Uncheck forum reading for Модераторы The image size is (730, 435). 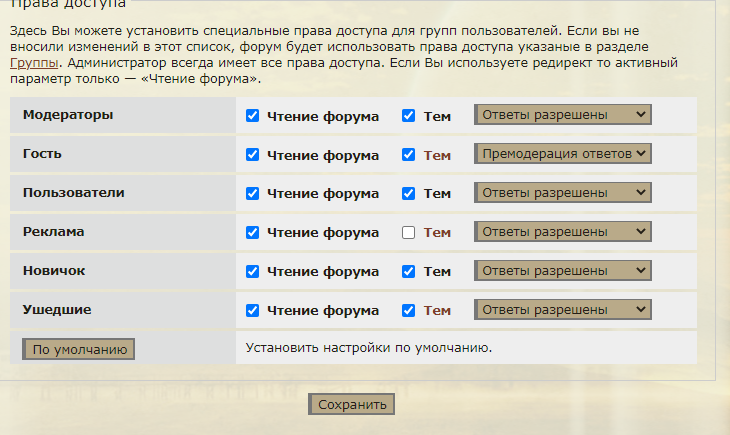pyautogui.click(x=252, y=116)
